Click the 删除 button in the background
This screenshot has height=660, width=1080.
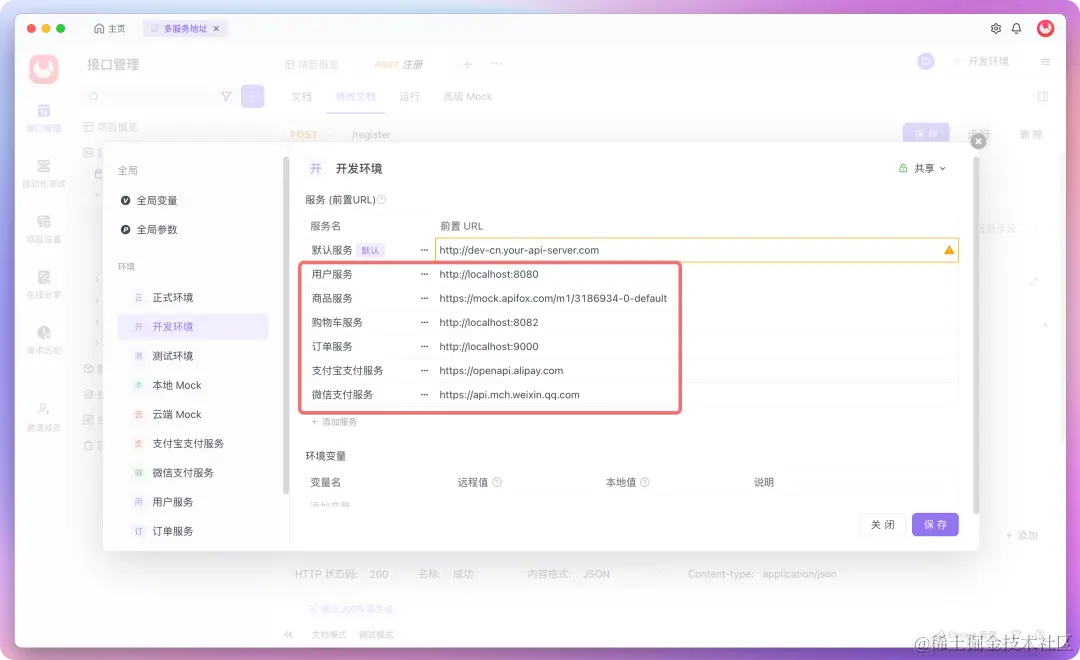[x=1031, y=134]
